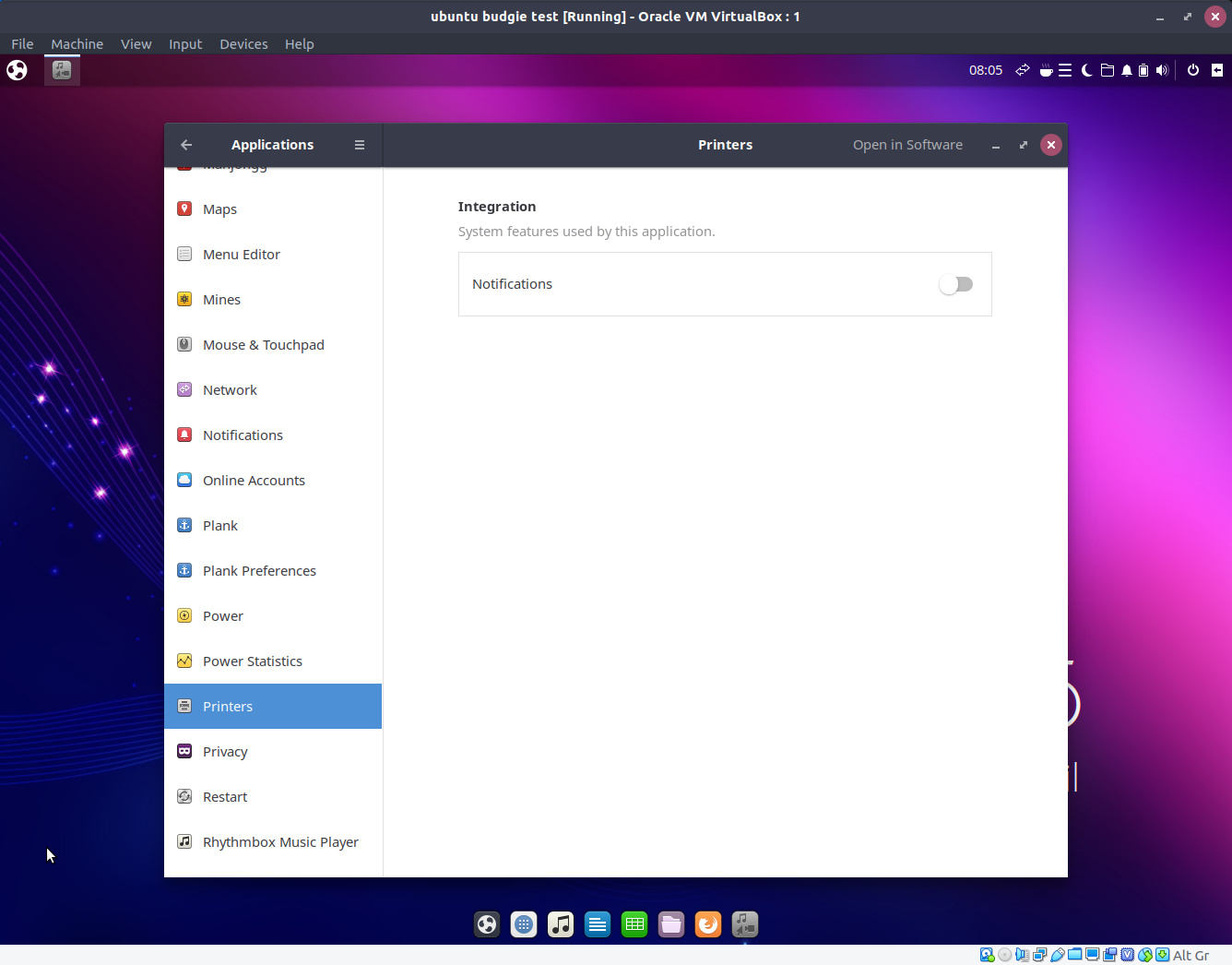Go back using the header arrow
The height and width of the screenshot is (965, 1232).
click(186, 145)
